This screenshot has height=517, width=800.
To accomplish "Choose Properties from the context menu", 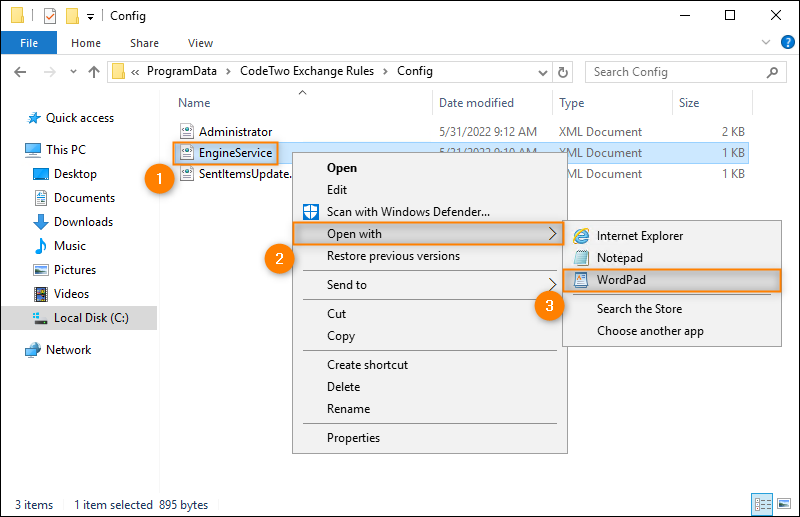I will pyautogui.click(x=430, y=438).
